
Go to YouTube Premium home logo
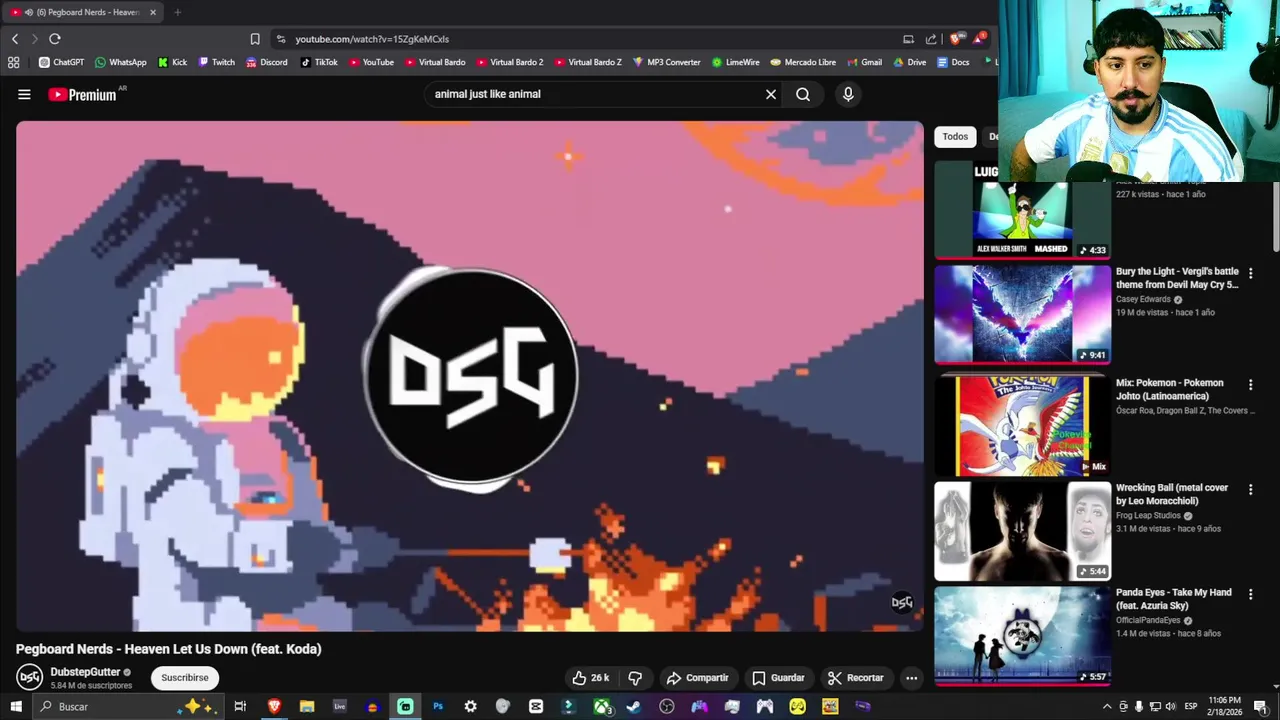82,94
